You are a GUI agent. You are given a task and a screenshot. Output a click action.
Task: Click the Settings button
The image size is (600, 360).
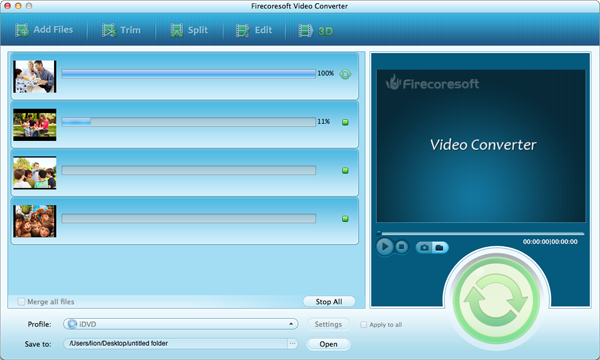(328, 324)
